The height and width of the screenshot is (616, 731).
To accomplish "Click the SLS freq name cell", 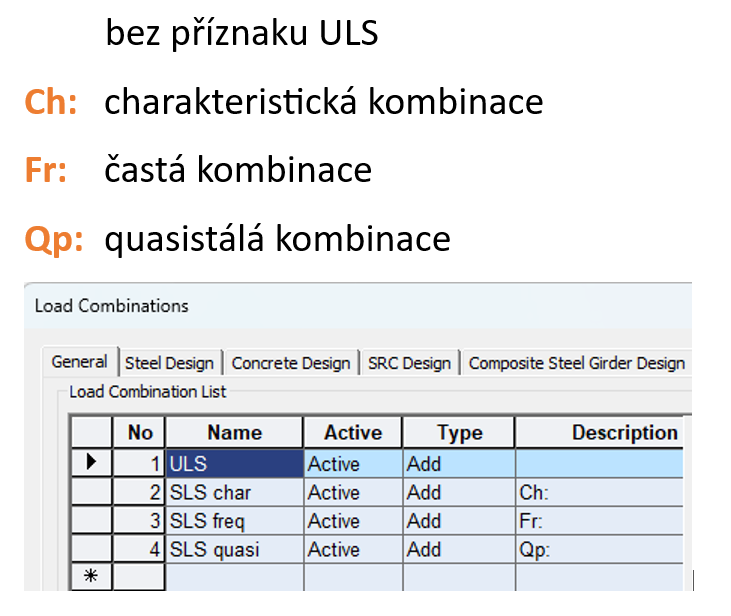I will (234, 520).
